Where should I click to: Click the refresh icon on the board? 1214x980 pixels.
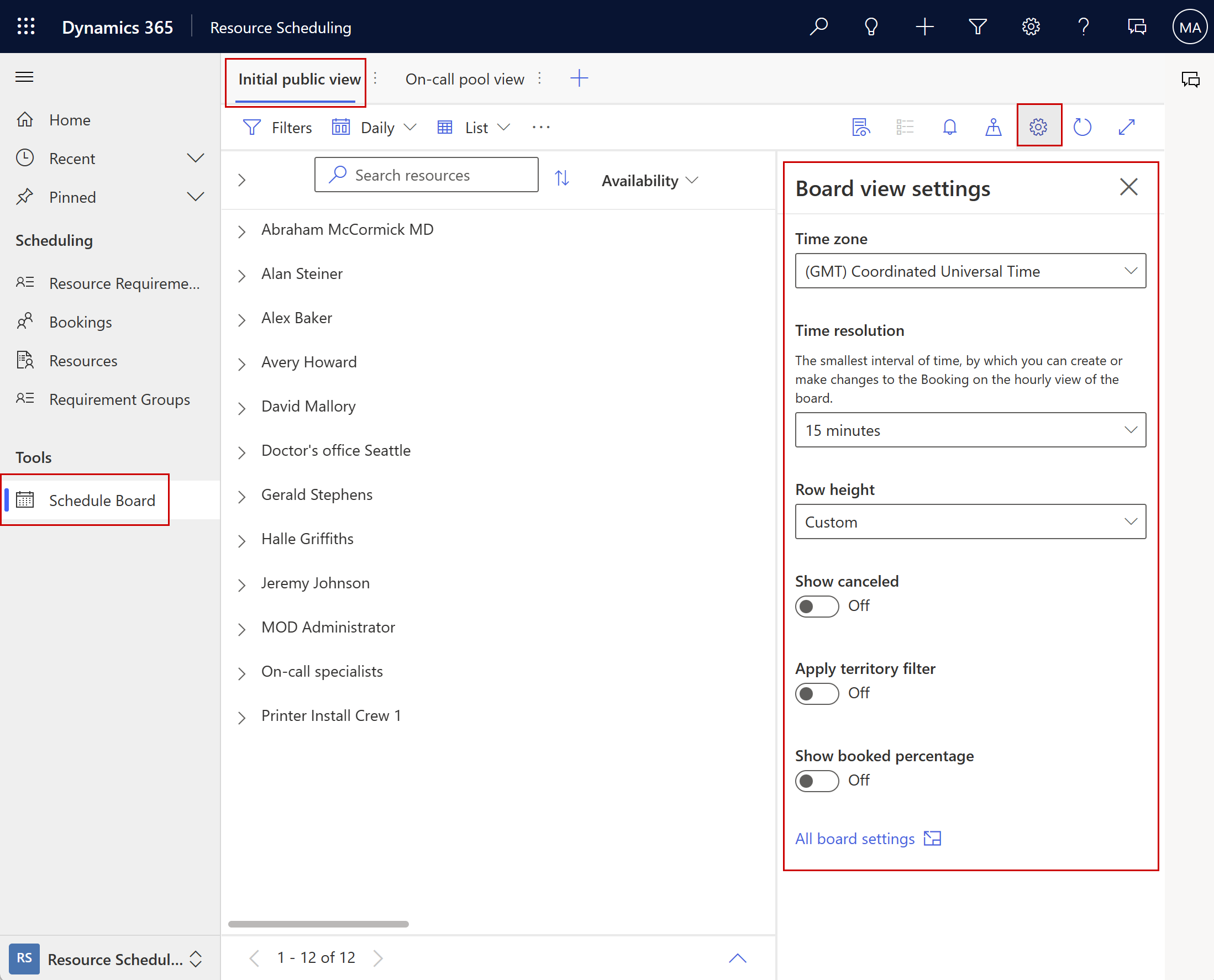(1083, 127)
